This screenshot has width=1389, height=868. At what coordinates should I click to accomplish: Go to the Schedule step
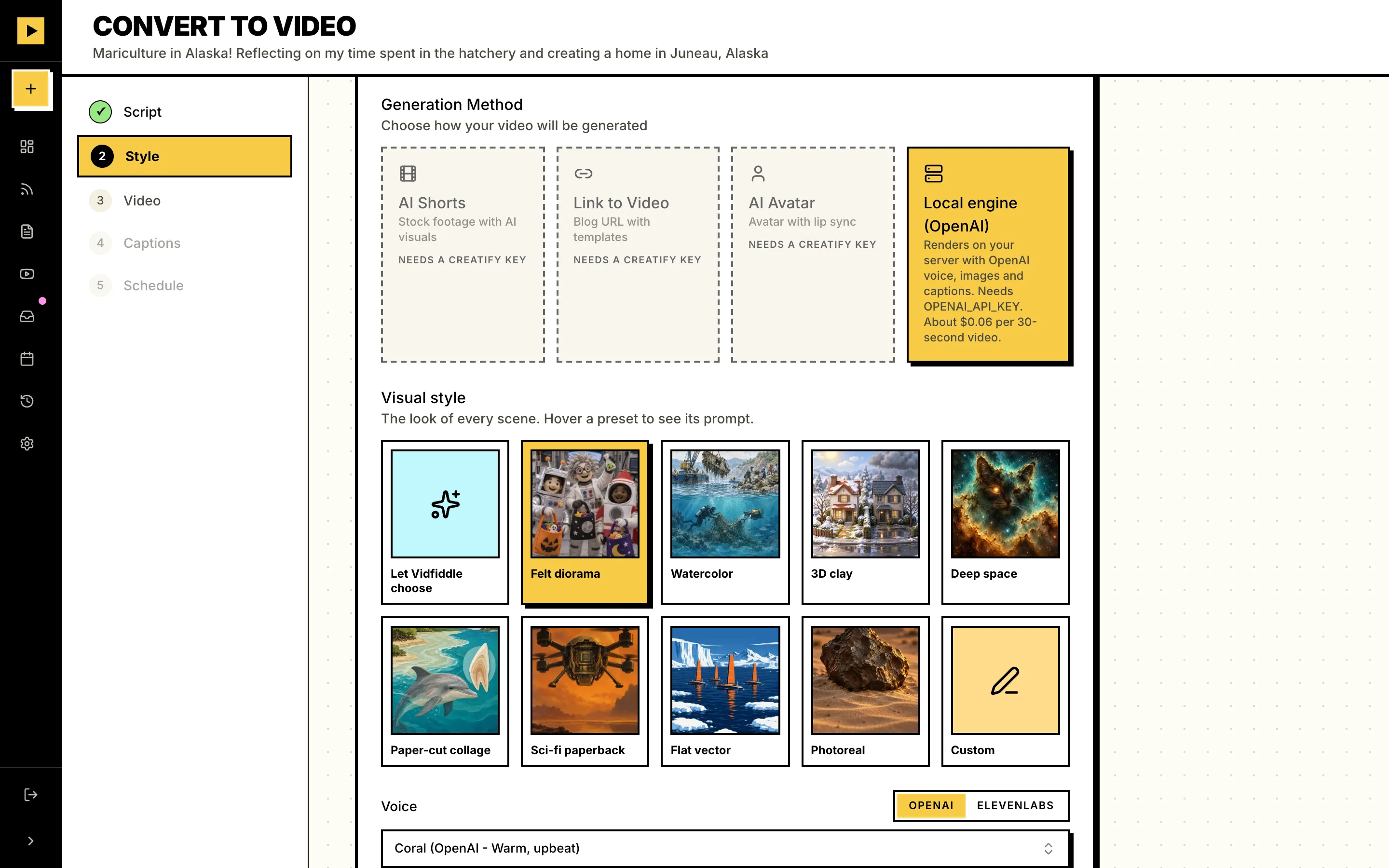(184, 285)
